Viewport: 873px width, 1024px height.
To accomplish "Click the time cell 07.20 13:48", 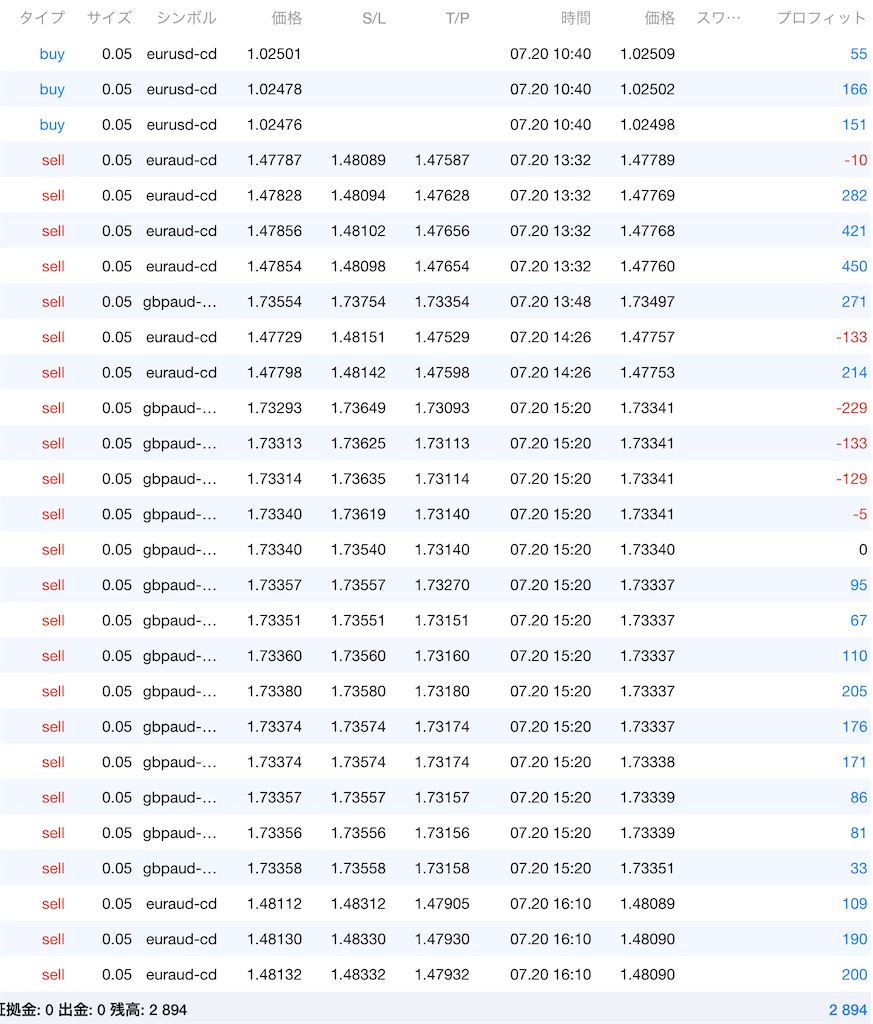I will click(550, 302).
